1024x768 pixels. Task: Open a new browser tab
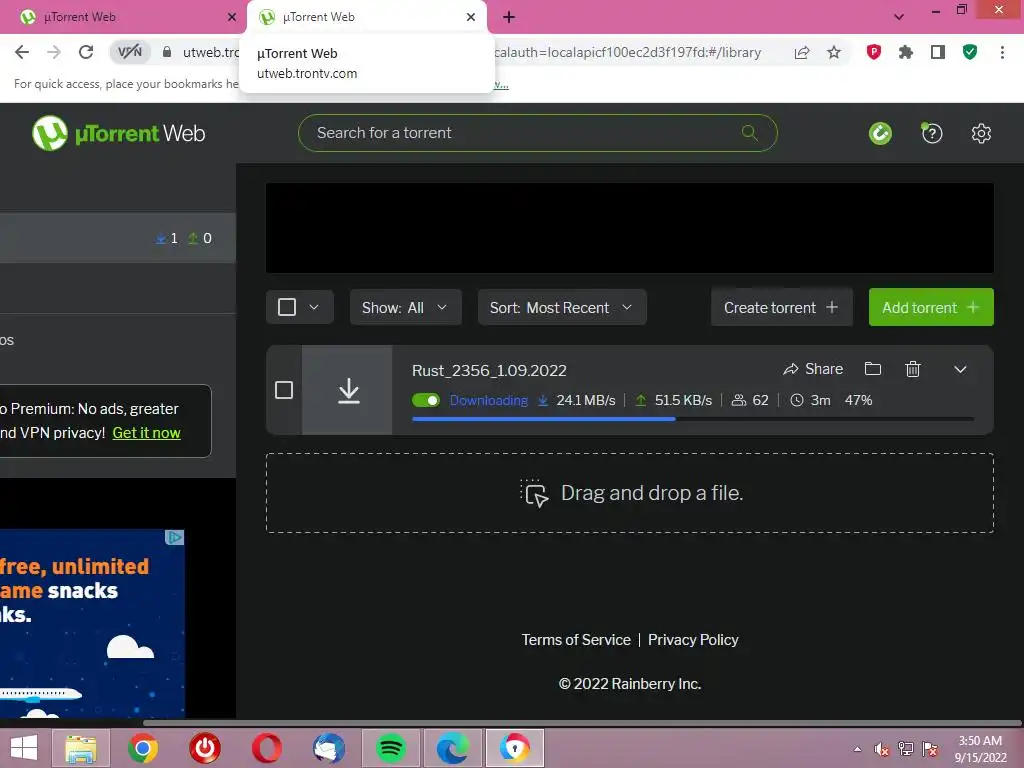click(x=509, y=17)
